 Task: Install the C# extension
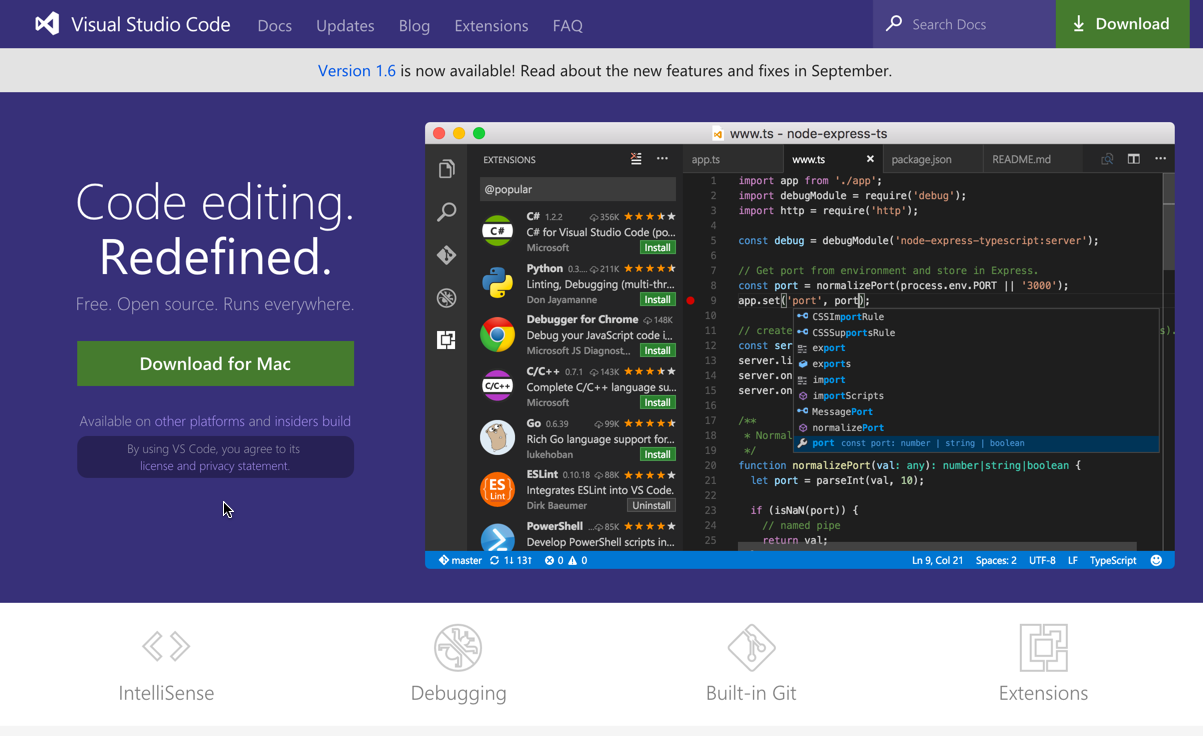click(x=657, y=247)
